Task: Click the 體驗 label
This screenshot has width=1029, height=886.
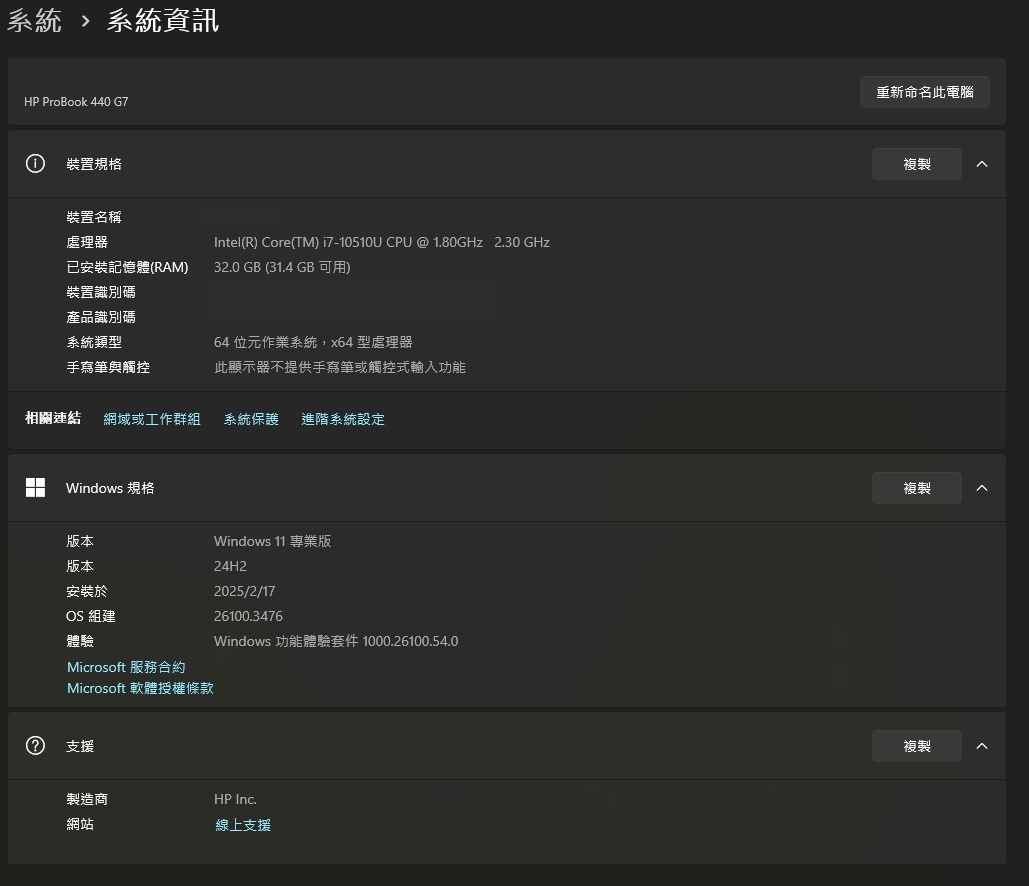Action: [80, 641]
